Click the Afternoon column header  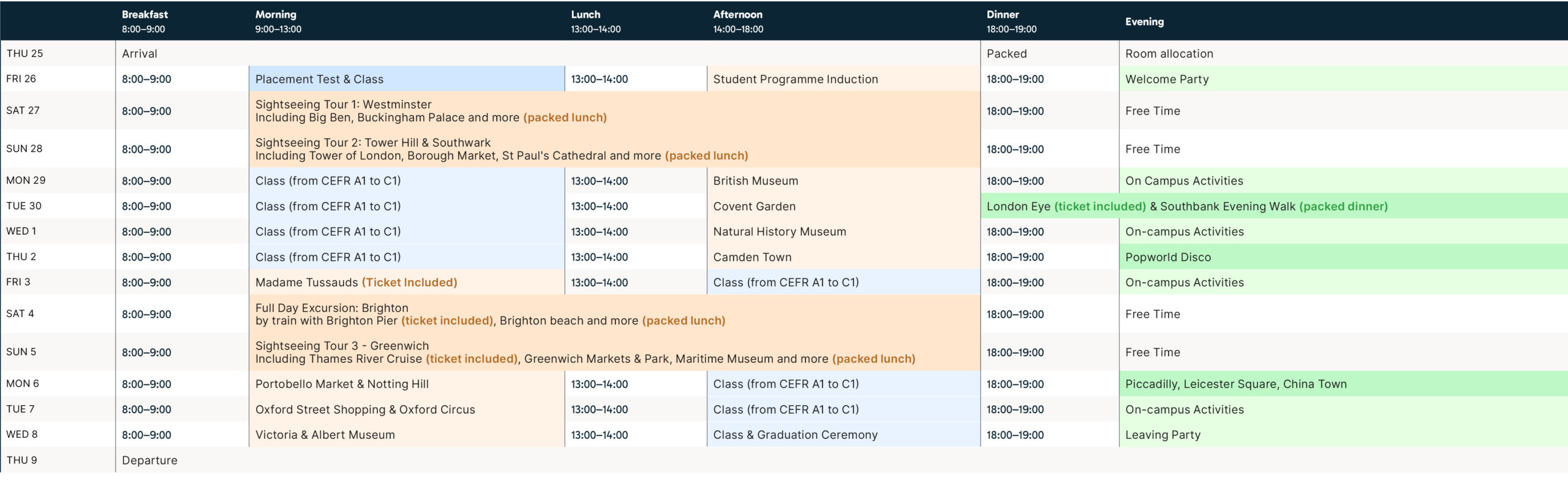738,21
